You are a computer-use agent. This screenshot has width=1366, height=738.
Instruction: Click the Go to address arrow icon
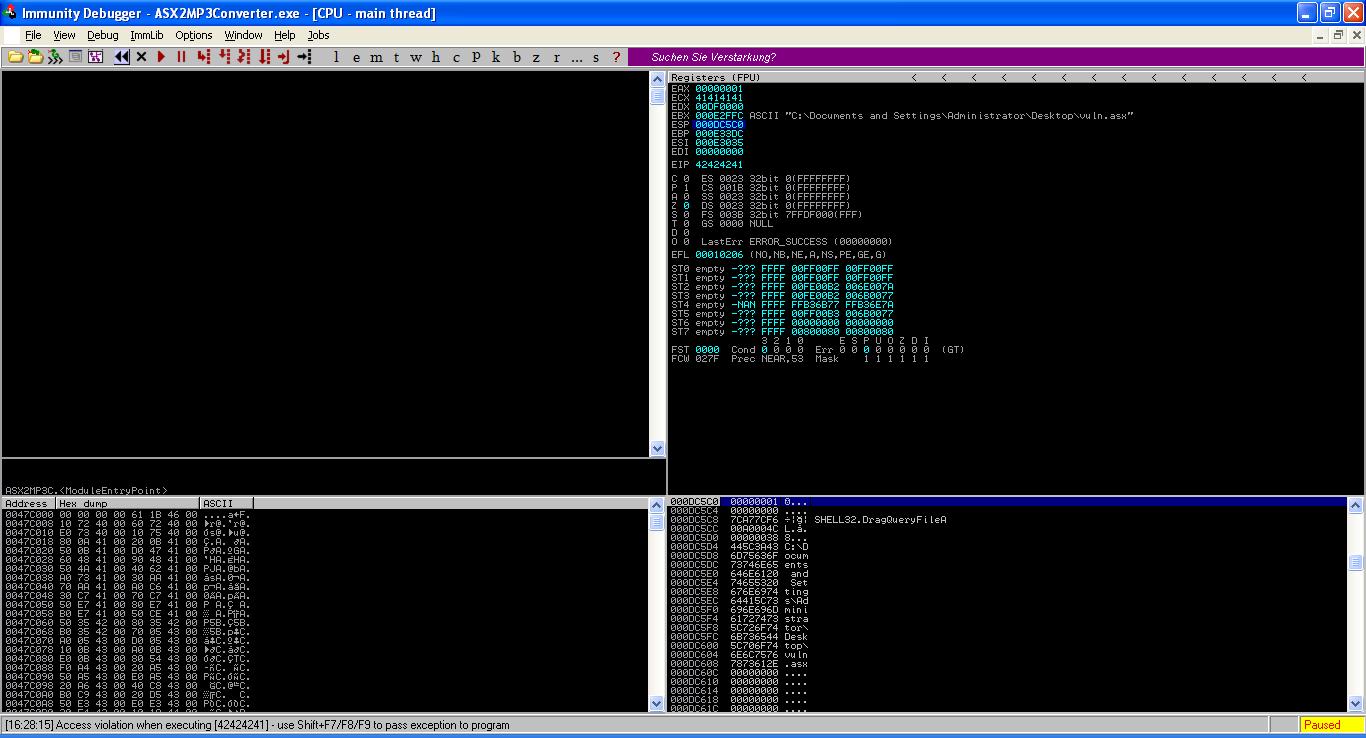(304, 57)
